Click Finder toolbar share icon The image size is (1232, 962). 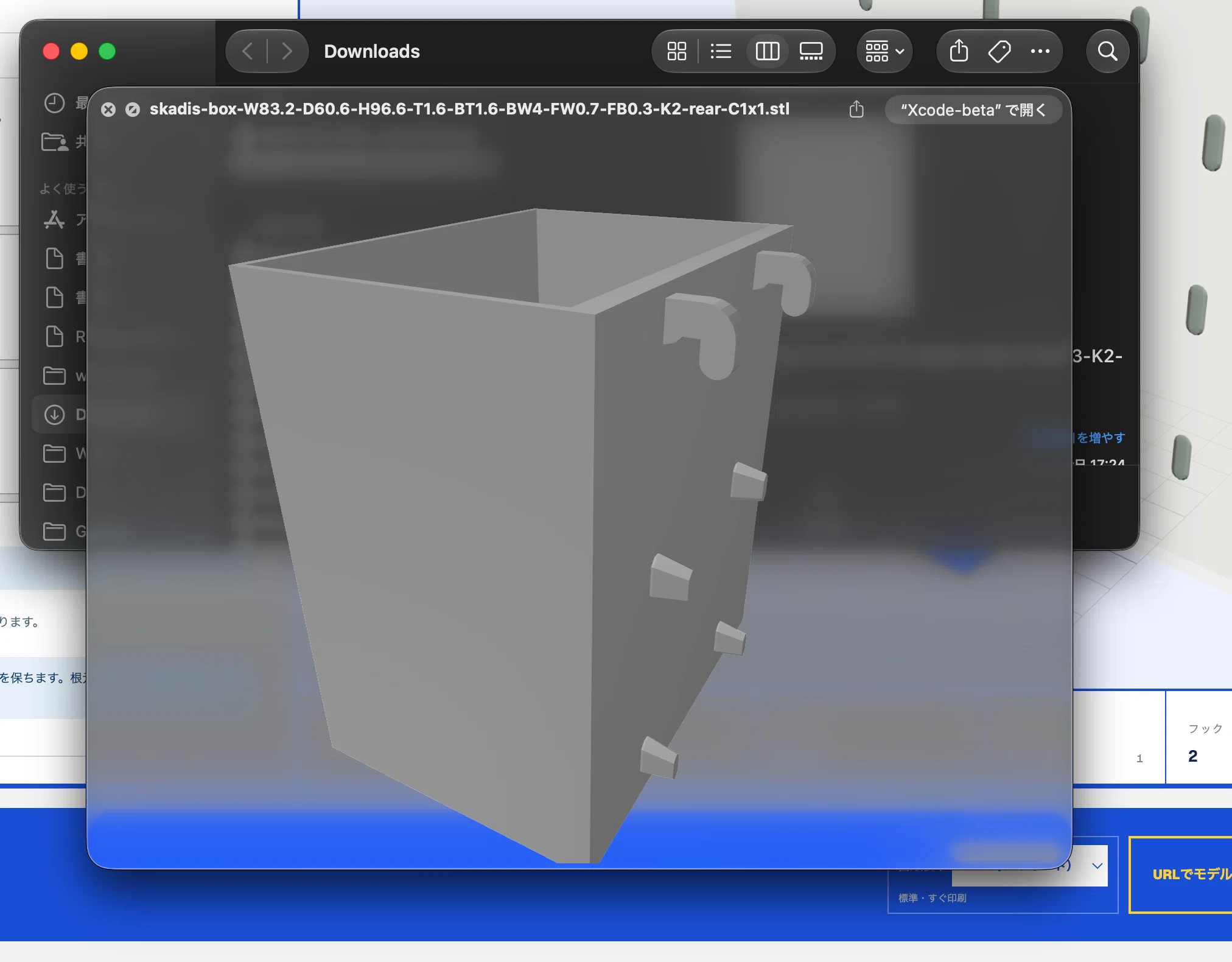(959, 51)
